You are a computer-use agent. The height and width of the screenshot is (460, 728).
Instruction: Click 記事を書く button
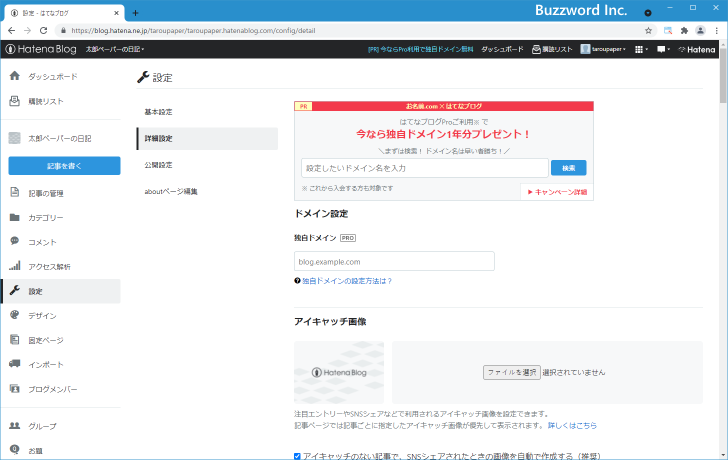click(65, 166)
